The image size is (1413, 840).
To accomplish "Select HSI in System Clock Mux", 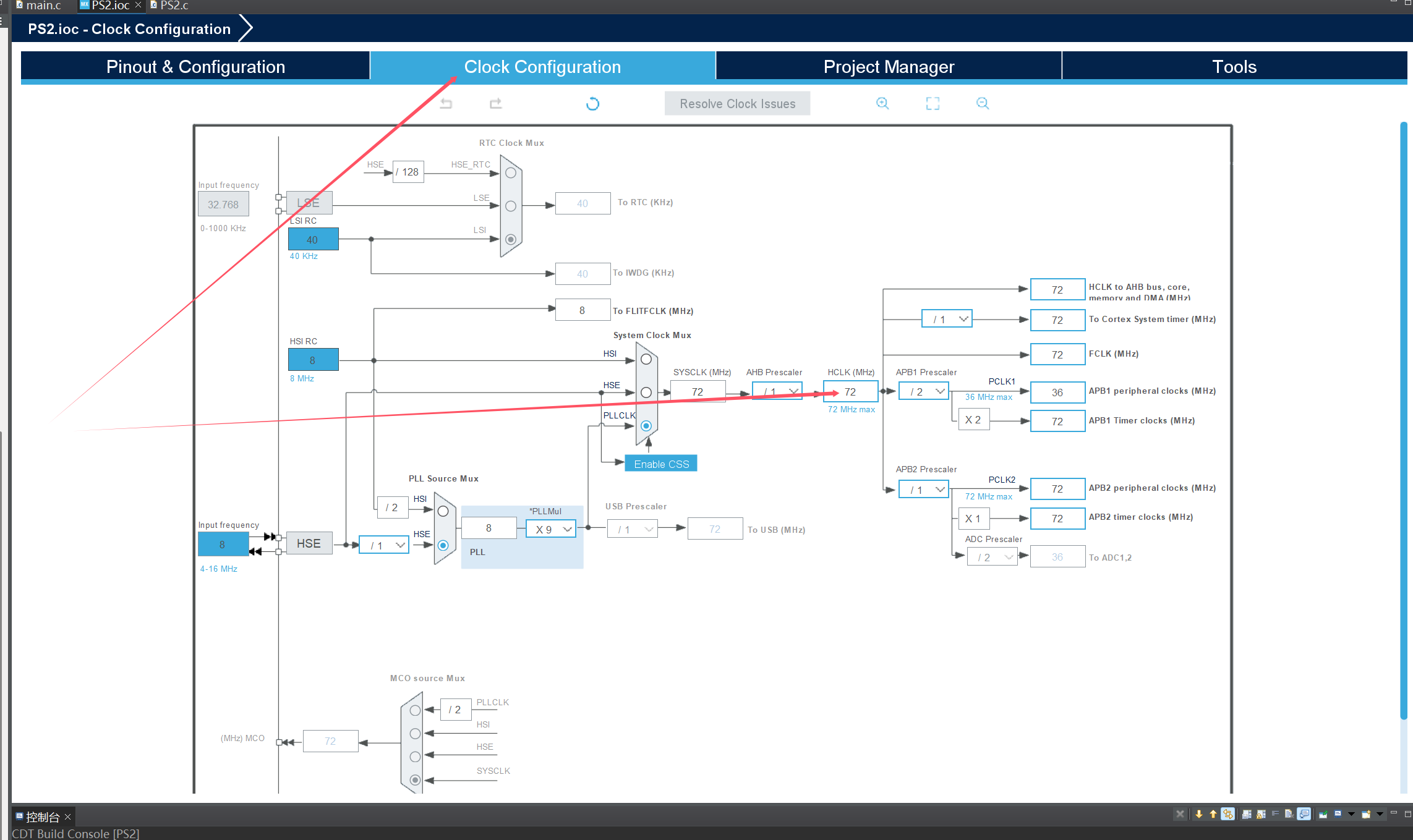I will 646,359.
